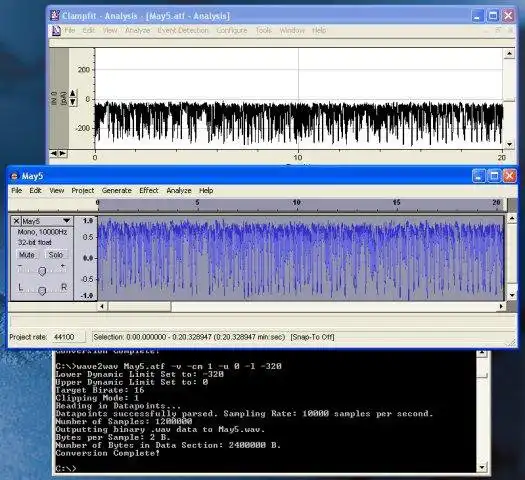Open Event Detection menu in Clampfit
Screen dimensions: 525x480
(183, 30)
